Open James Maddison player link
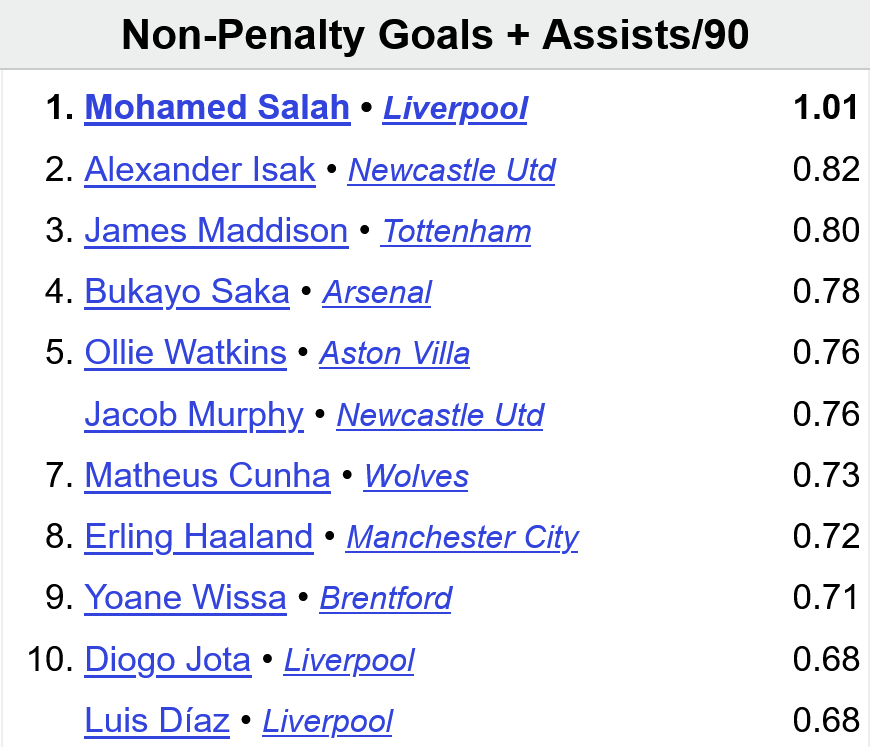 (x=216, y=230)
